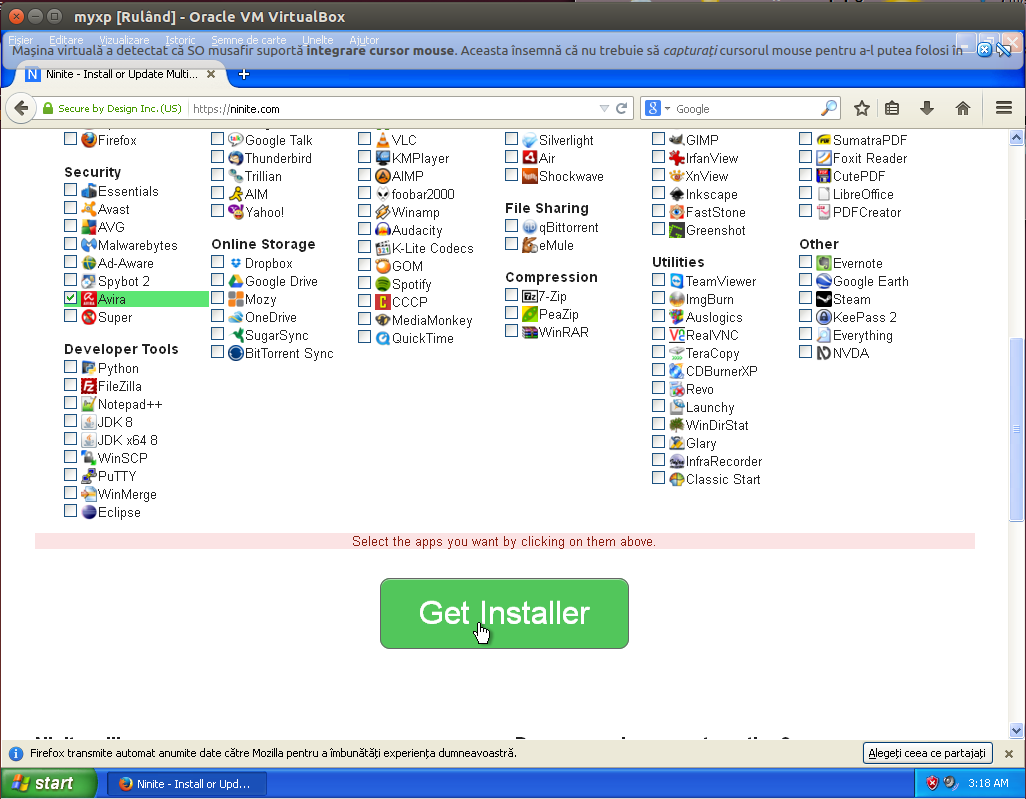This screenshot has width=1026, height=799.
Task: Click the Malwarebytes icon
Action: pos(88,245)
